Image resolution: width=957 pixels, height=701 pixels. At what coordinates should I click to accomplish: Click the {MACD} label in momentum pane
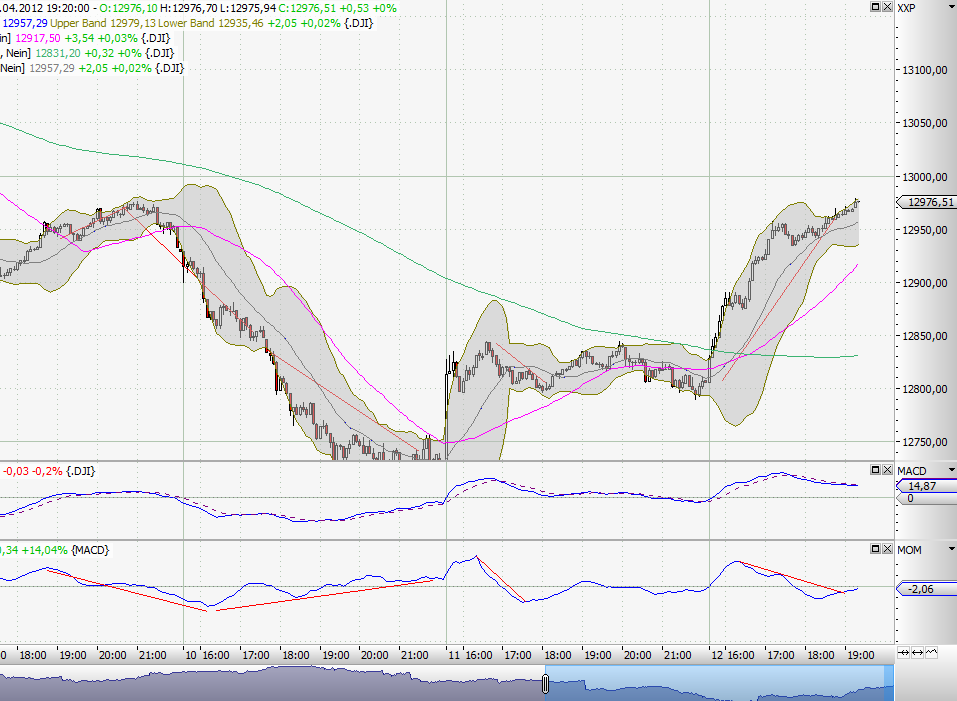coord(90,550)
